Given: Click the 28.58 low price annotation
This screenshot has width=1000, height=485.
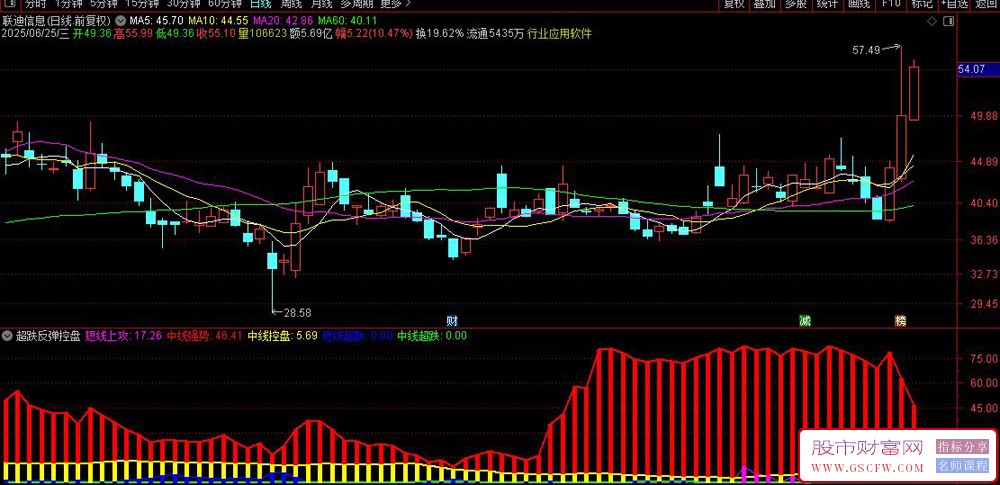Looking at the screenshot, I should (x=298, y=313).
